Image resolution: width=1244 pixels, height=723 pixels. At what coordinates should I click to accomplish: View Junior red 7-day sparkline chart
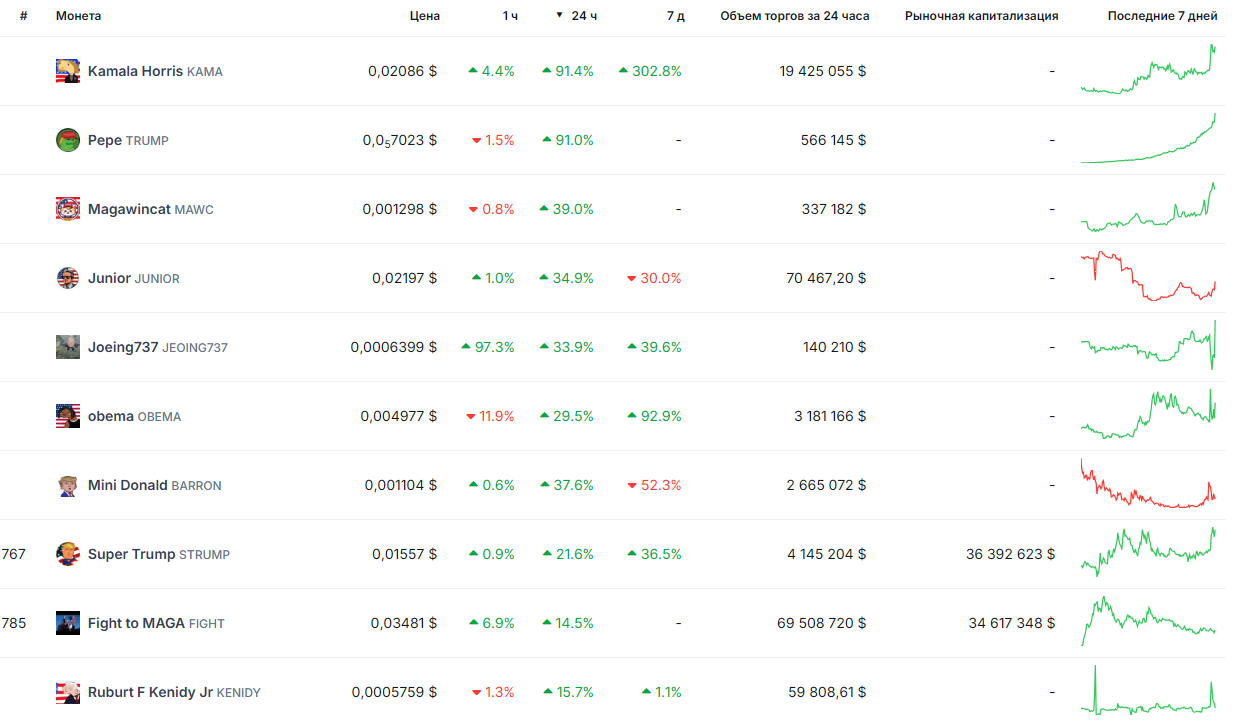1149,276
